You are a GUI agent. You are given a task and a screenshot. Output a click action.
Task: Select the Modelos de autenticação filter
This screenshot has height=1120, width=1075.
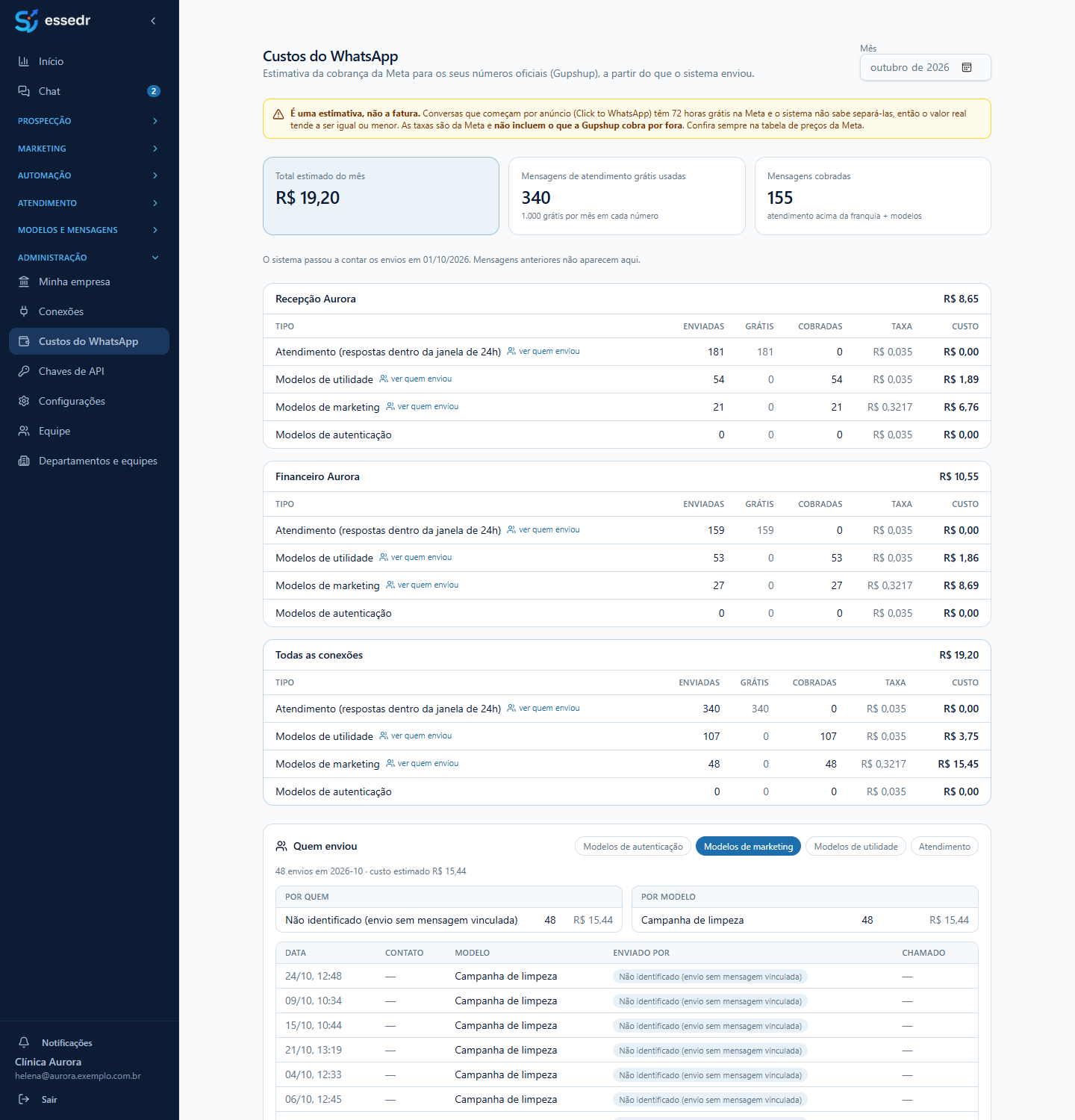click(633, 846)
